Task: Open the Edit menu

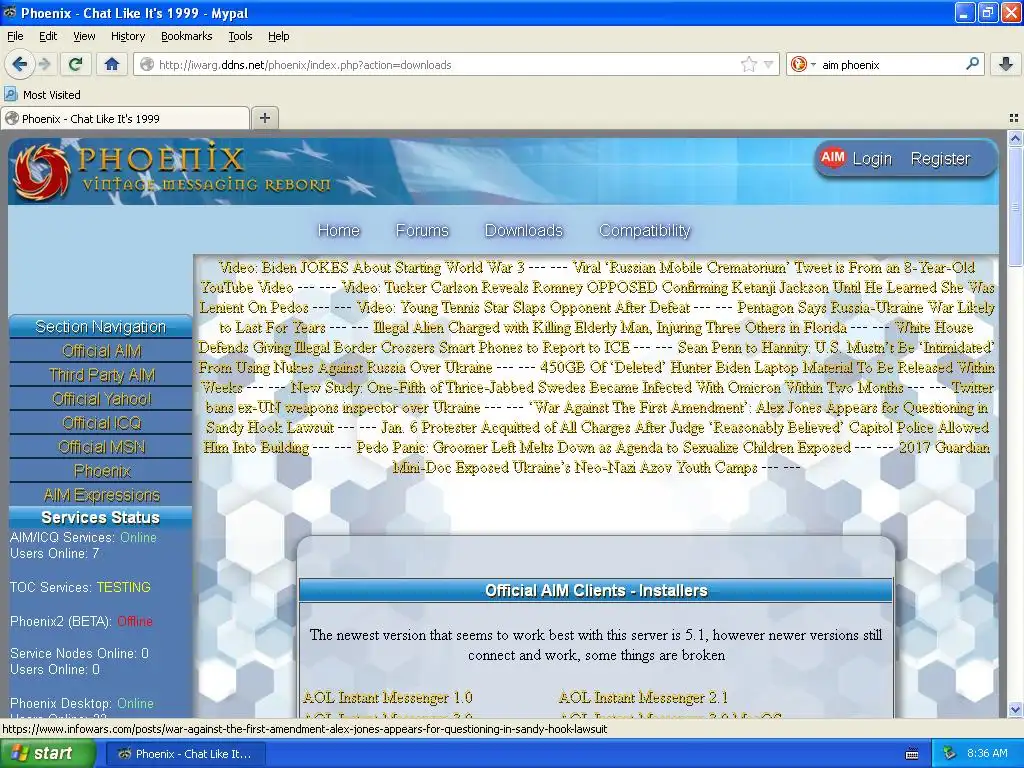Action: [x=48, y=36]
